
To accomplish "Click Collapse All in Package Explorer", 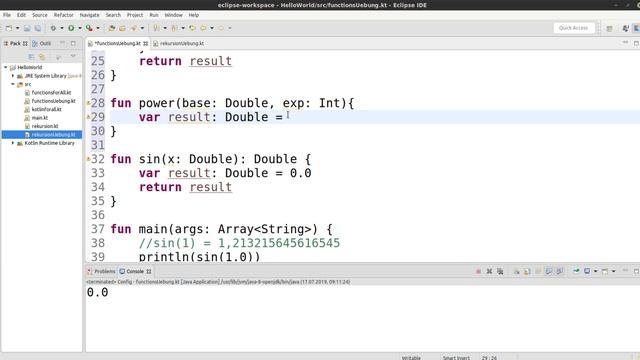I will pos(31,57).
